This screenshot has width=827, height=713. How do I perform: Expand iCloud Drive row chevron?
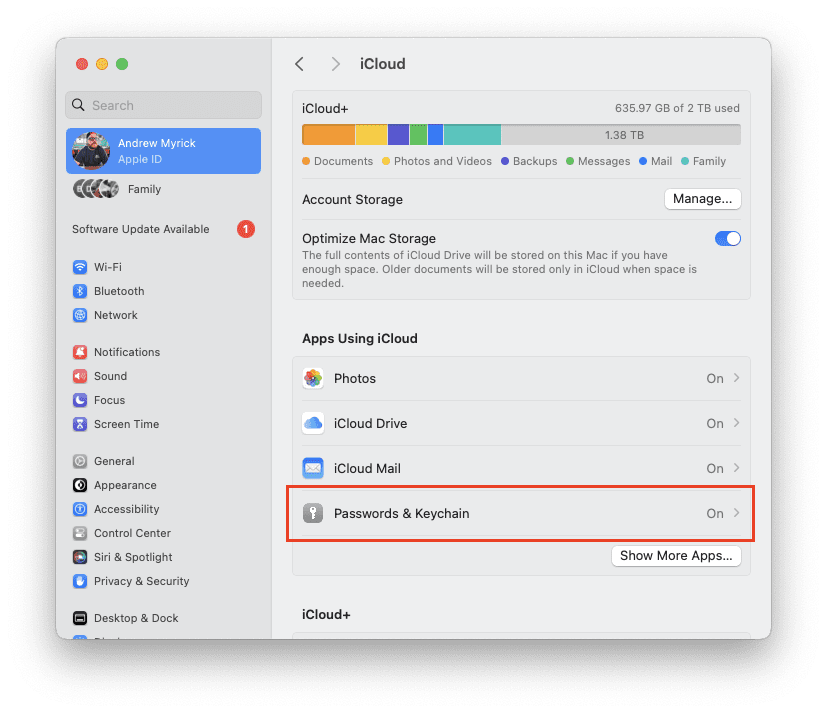pos(737,423)
